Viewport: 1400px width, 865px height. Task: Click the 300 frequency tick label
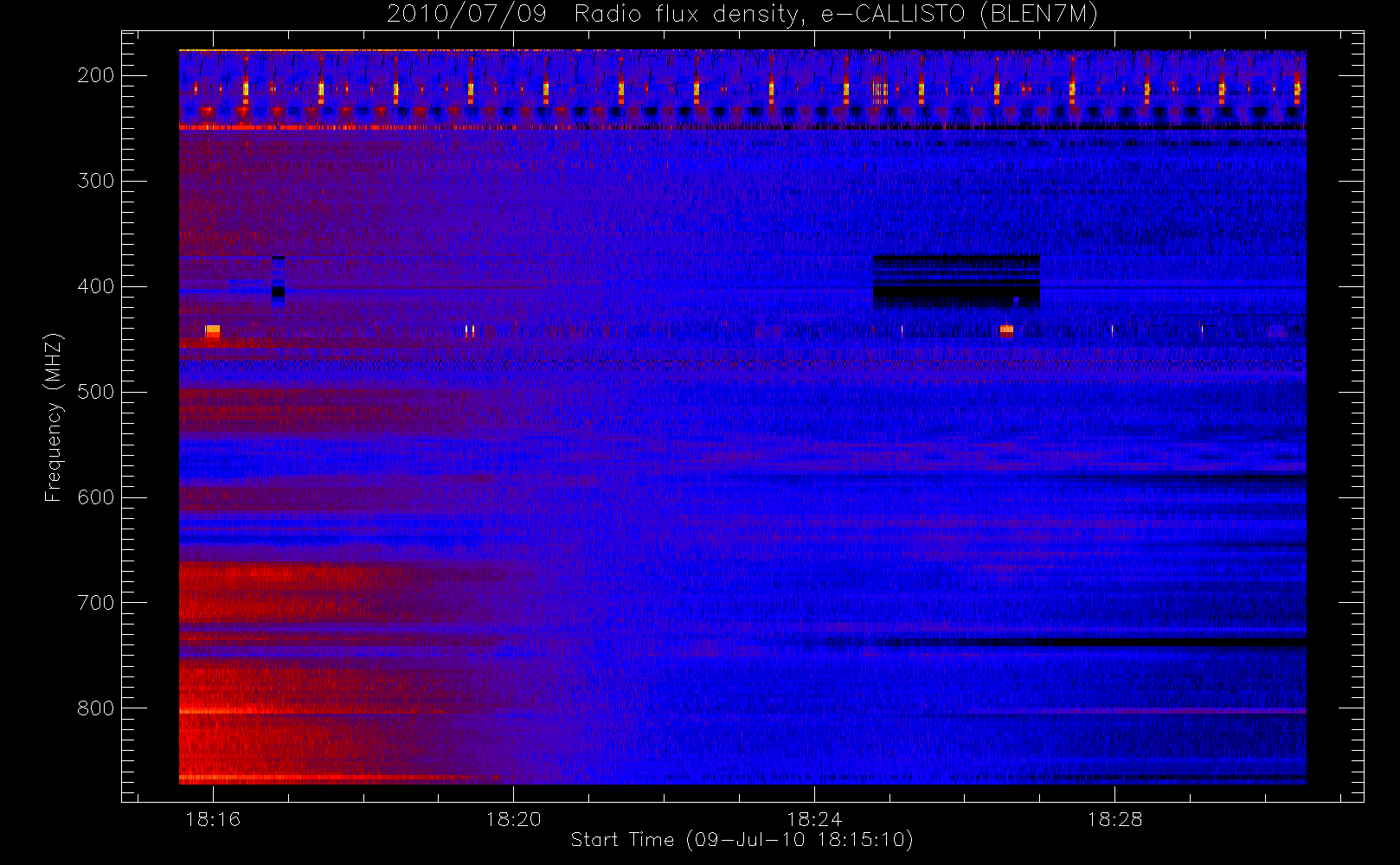coord(96,181)
